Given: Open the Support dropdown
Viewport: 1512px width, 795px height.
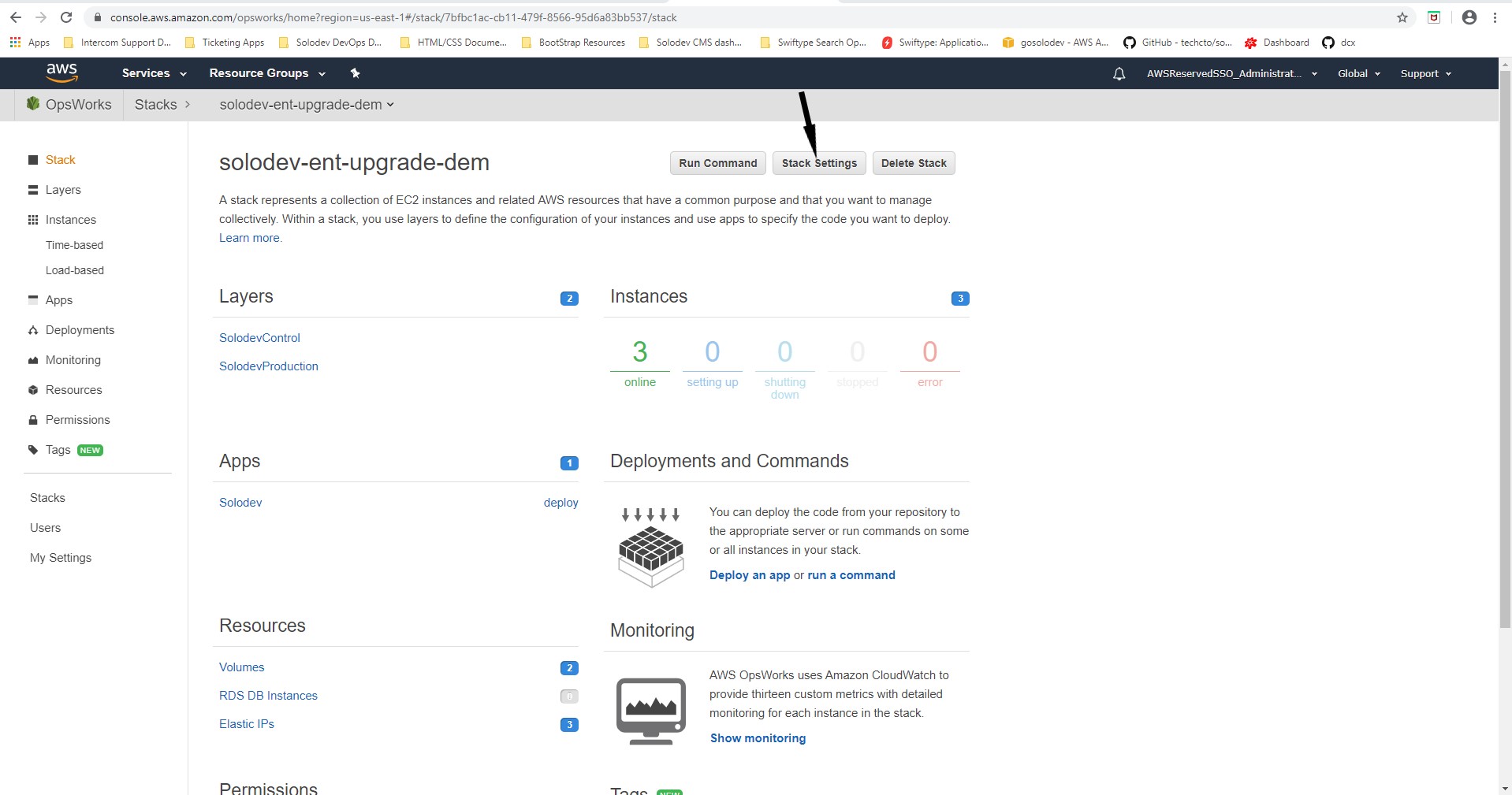Looking at the screenshot, I should tap(1425, 73).
